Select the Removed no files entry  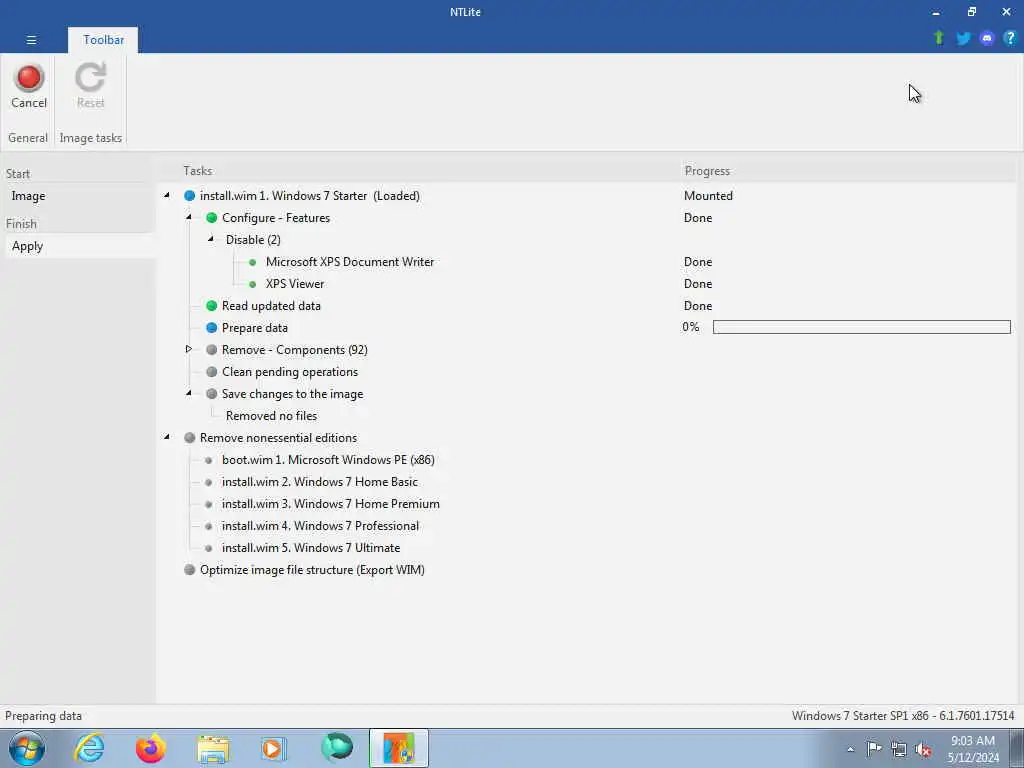click(272, 416)
